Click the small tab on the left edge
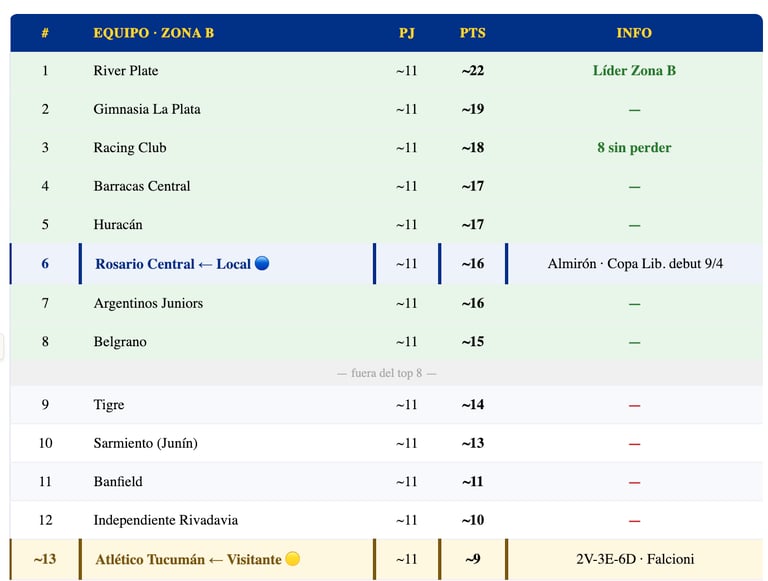Viewport: 768px width, 581px height. coord(2,346)
